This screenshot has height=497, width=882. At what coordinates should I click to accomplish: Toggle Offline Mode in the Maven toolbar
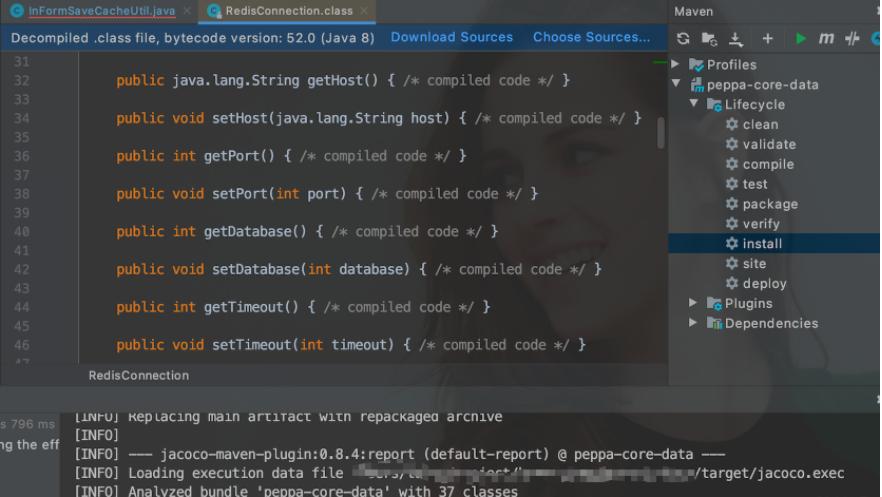click(x=852, y=38)
